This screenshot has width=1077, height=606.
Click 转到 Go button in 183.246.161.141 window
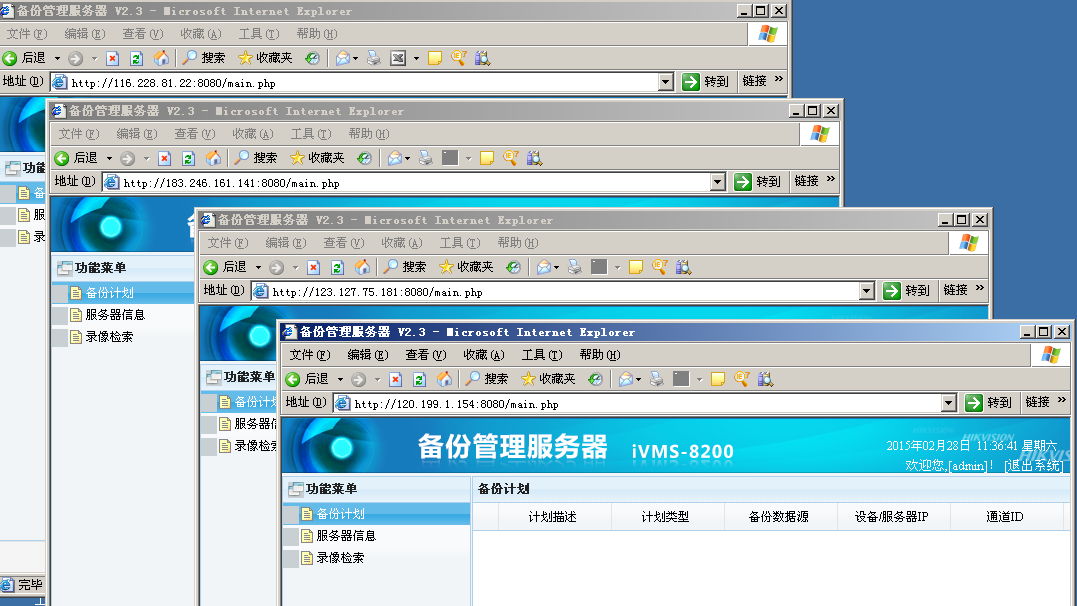pos(758,181)
